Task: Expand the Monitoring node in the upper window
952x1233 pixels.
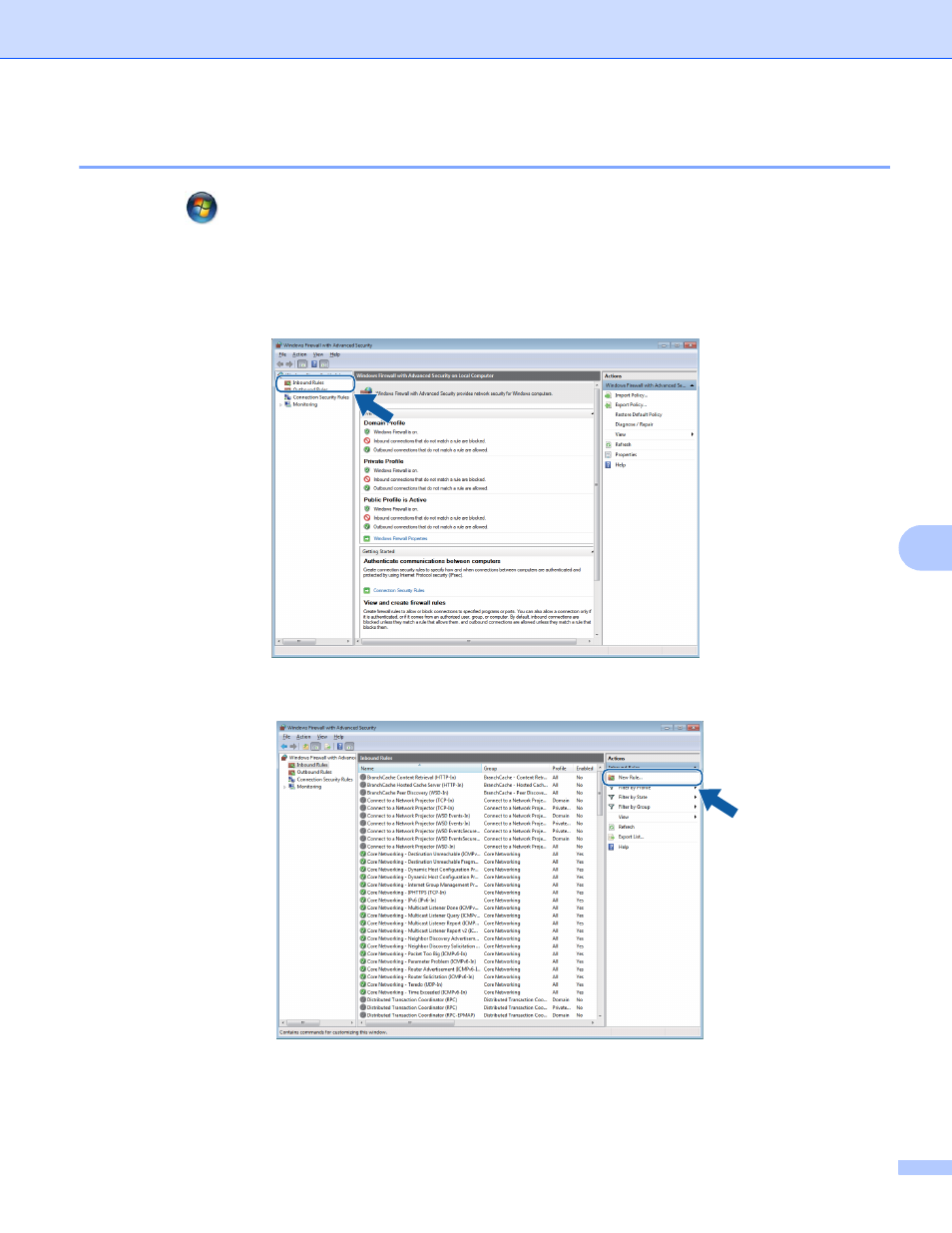Action: (280, 404)
